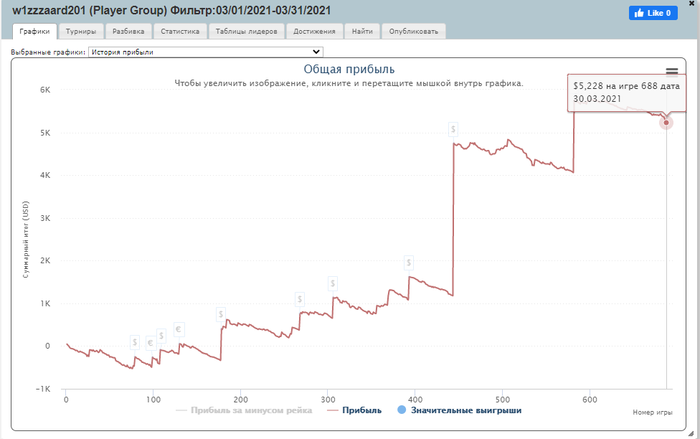Click the dollar win flag near 5K
Image resolution: width=700 pixels, height=439 pixels.
click(x=453, y=130)
